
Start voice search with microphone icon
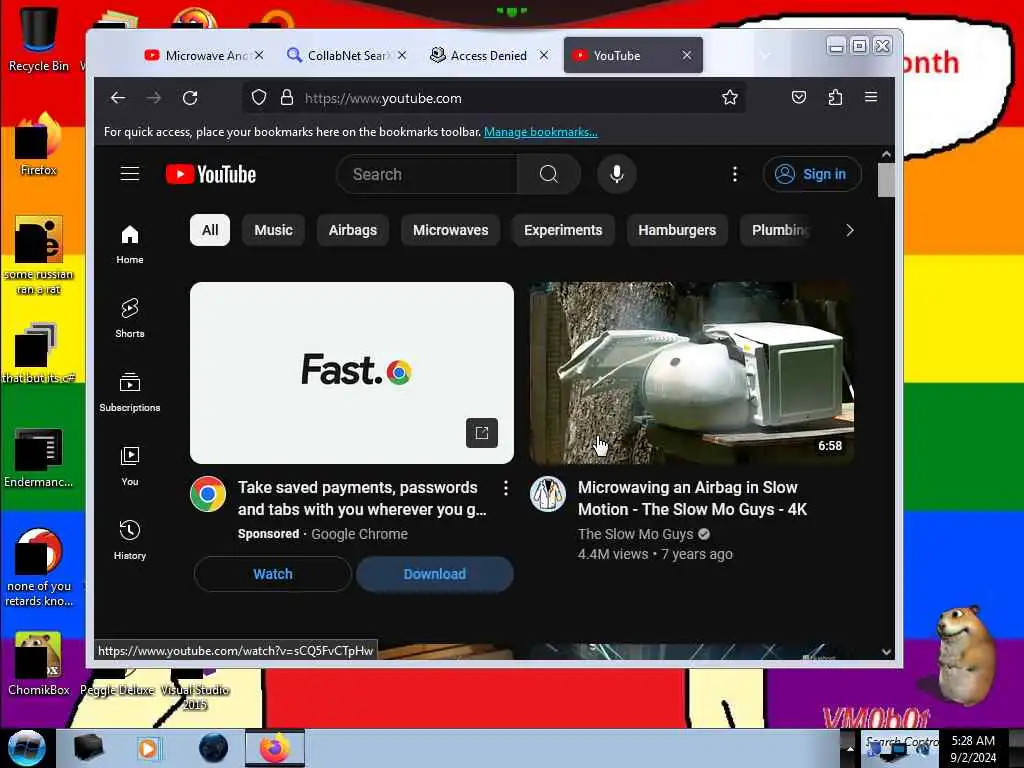click(616, 174)
